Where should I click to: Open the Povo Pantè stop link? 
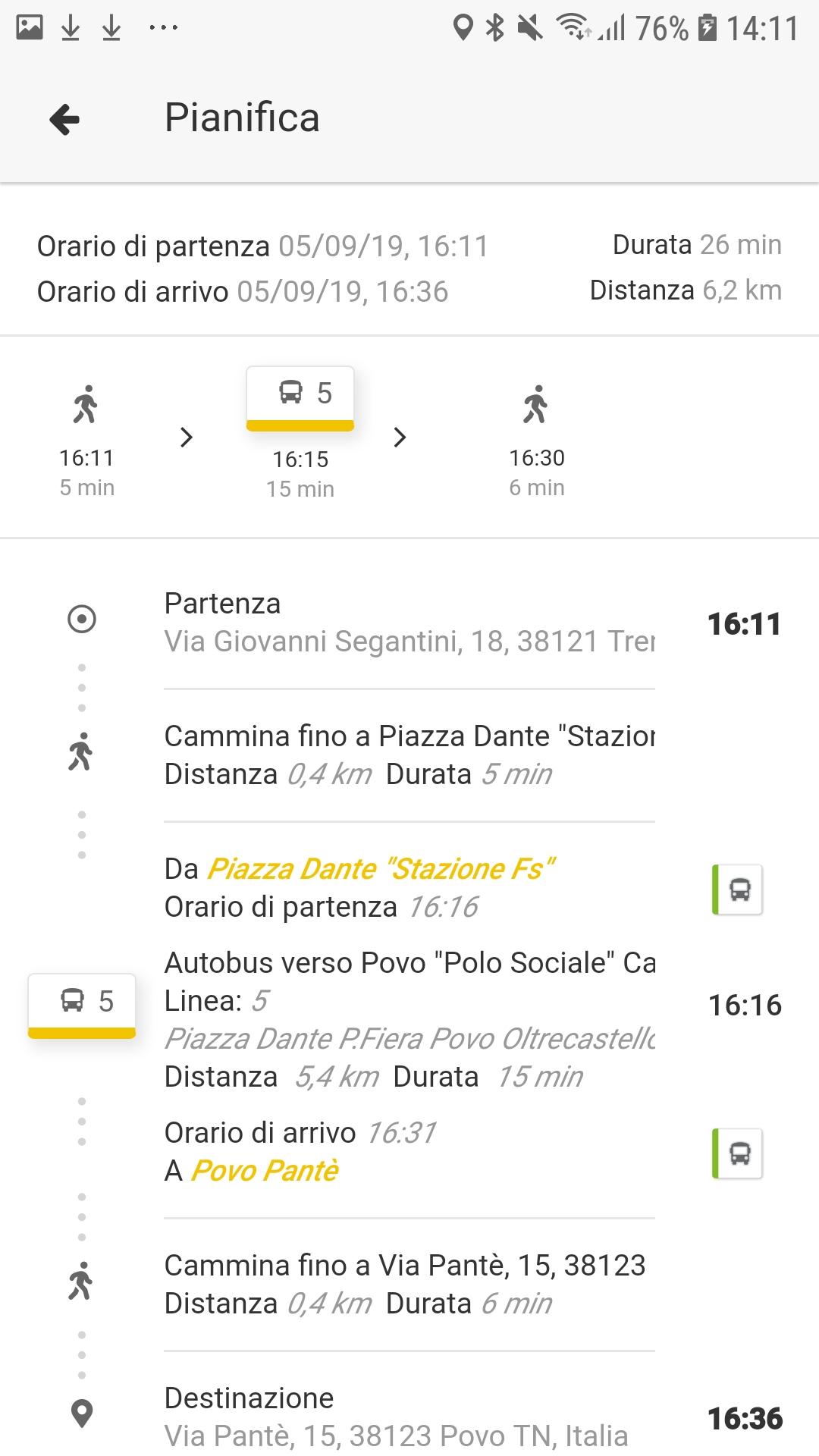click(x=264, y=1171)
